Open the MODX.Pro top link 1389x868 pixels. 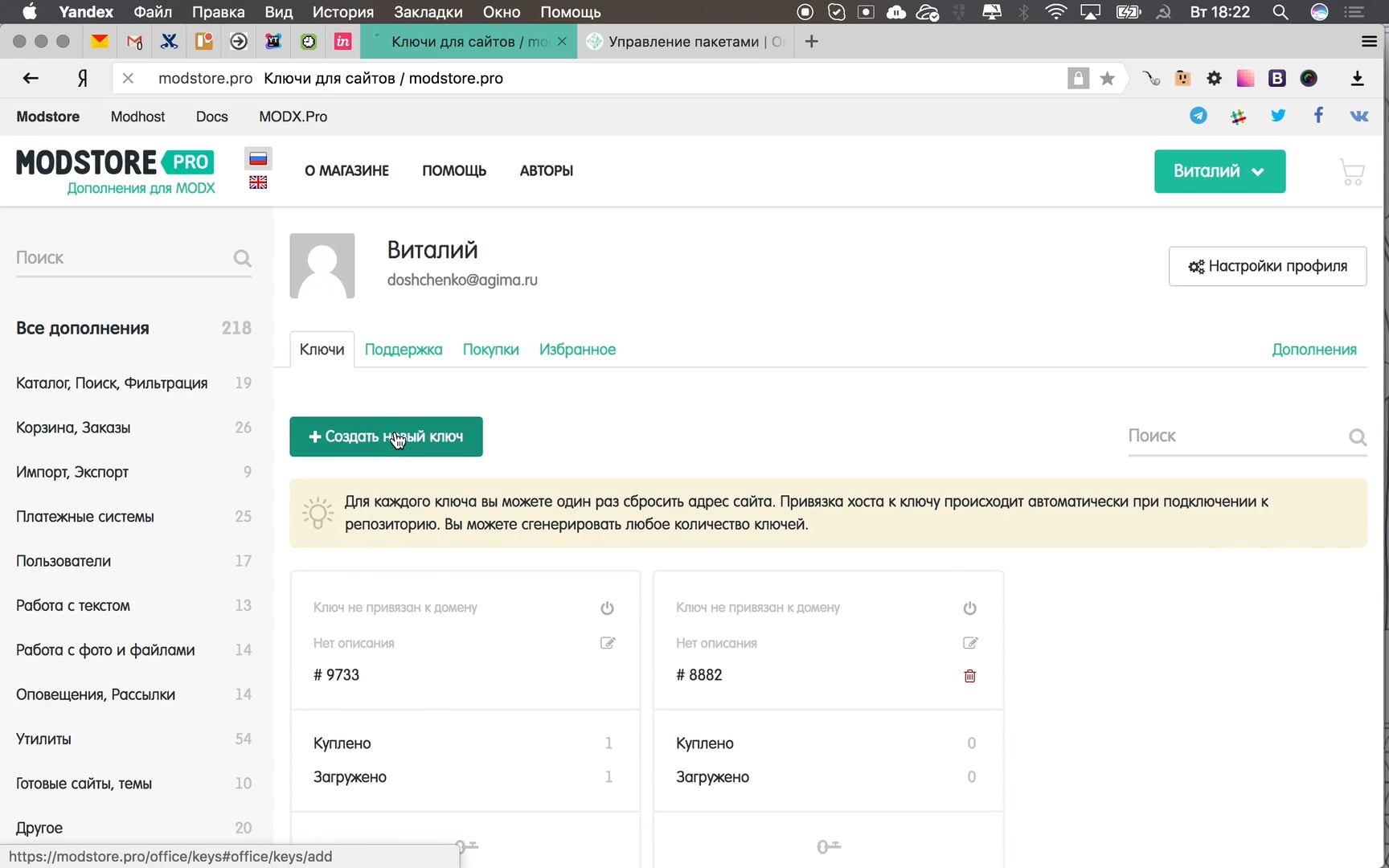click(x=293, y=117)
